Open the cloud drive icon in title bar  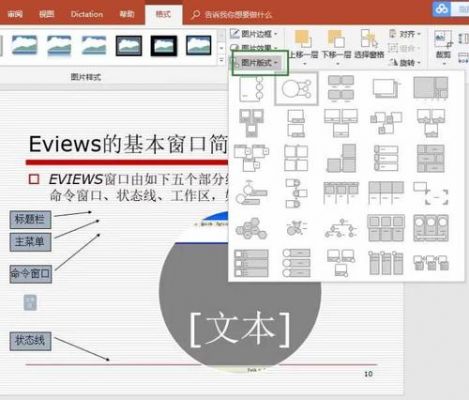pyautogui.click(x=442, y=9)
